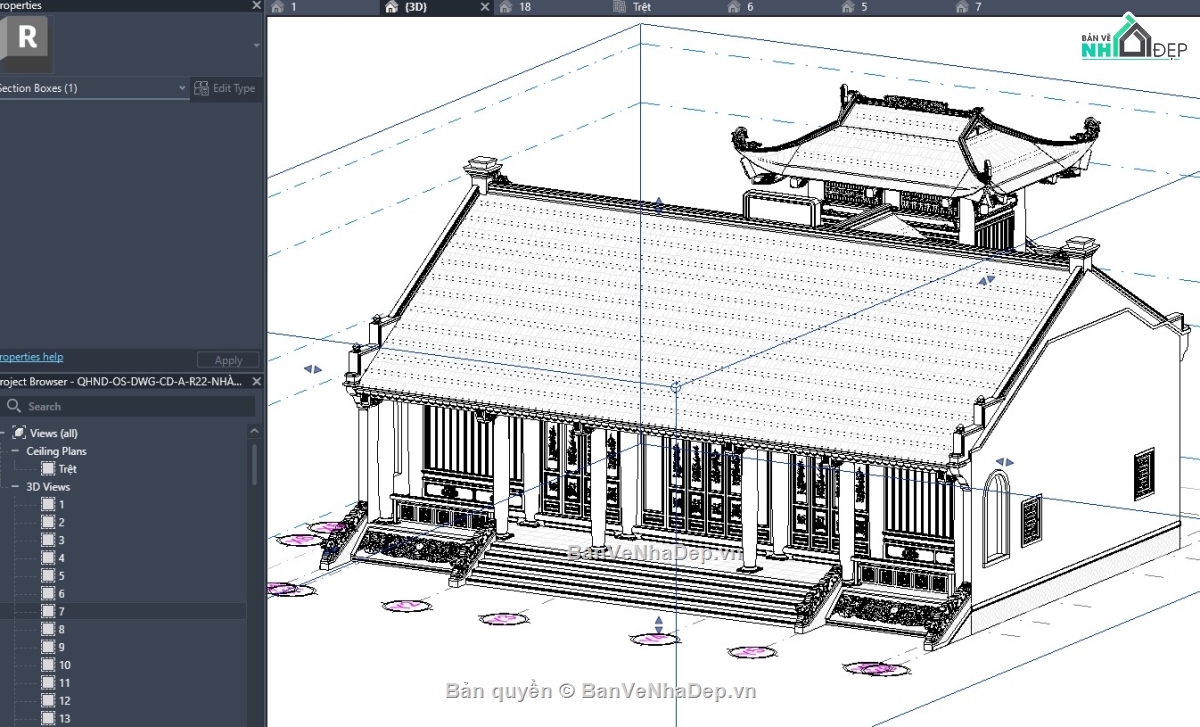Screen dimensions: 1200x727
Task: Select 3D view 4 in the Project Browser
Action: tap(61, 558)
